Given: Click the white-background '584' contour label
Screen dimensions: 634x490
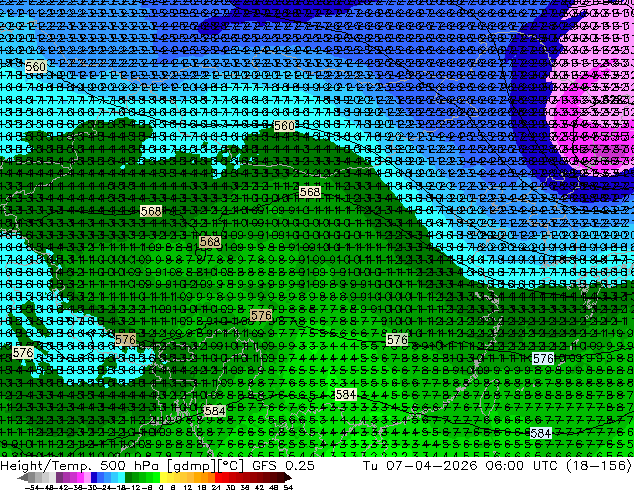Looking at the screenshot, I should pyautogui.click(x=541, y=433).
